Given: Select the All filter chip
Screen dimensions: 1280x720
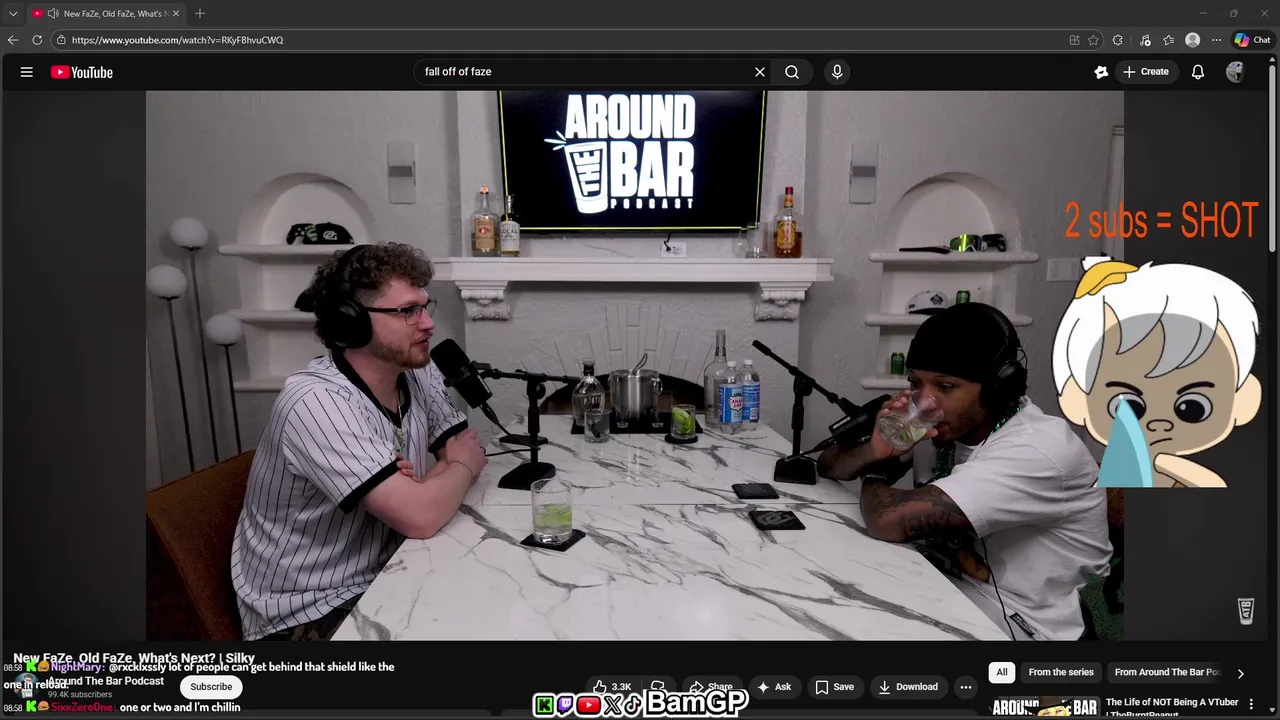Looking at the screenshot, I should click(1002, 672).
